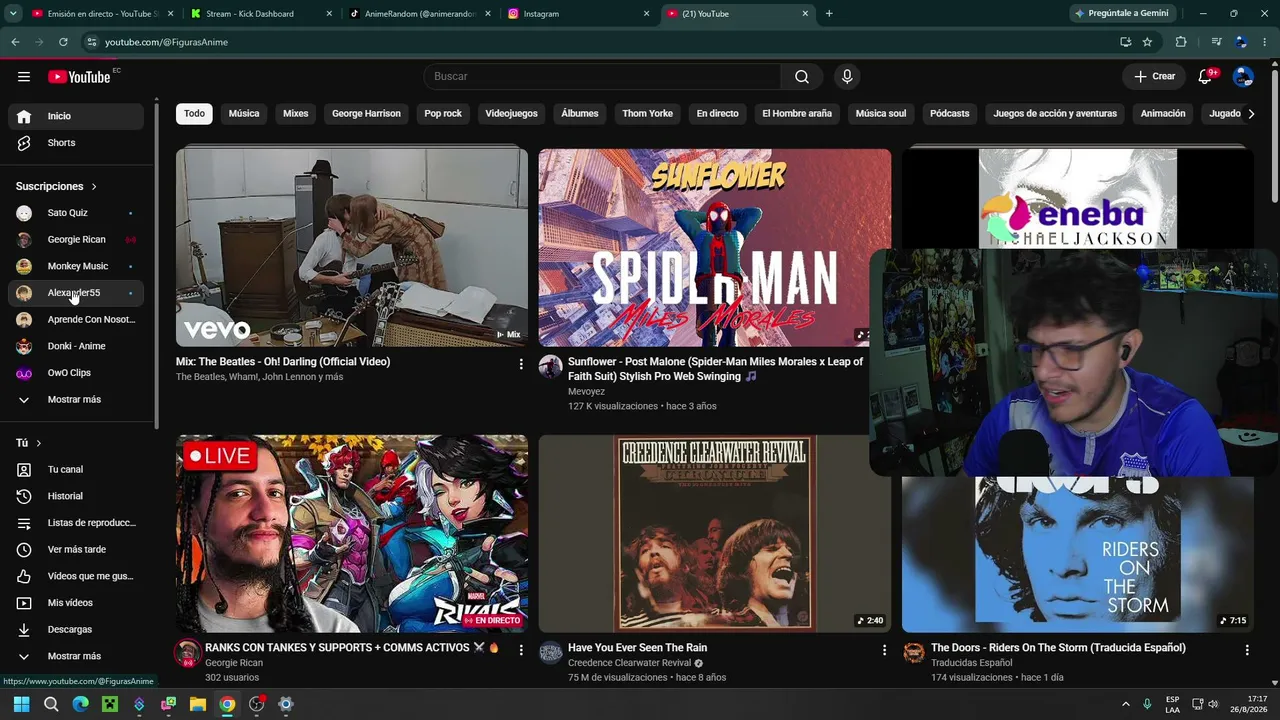The width and height of the screenshot is (1280, 720).
Task: Open Videos que me gustan list
Action: point(76,576)
